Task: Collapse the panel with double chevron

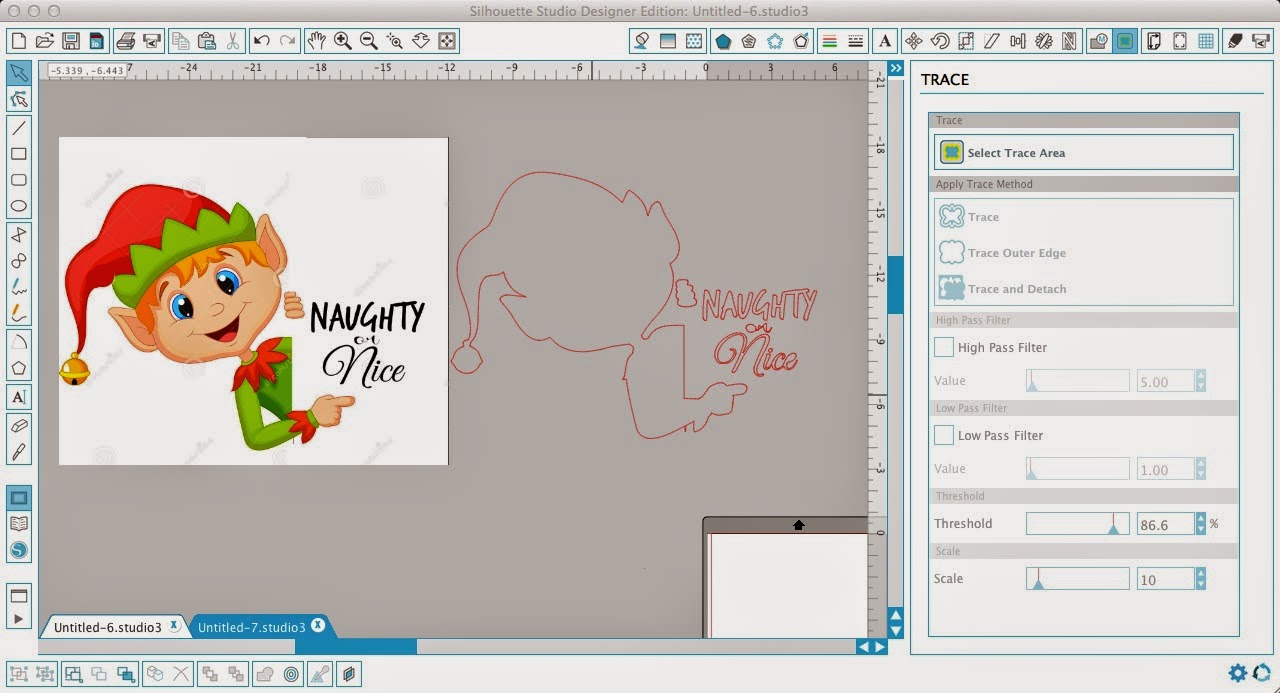Action: 895,69
